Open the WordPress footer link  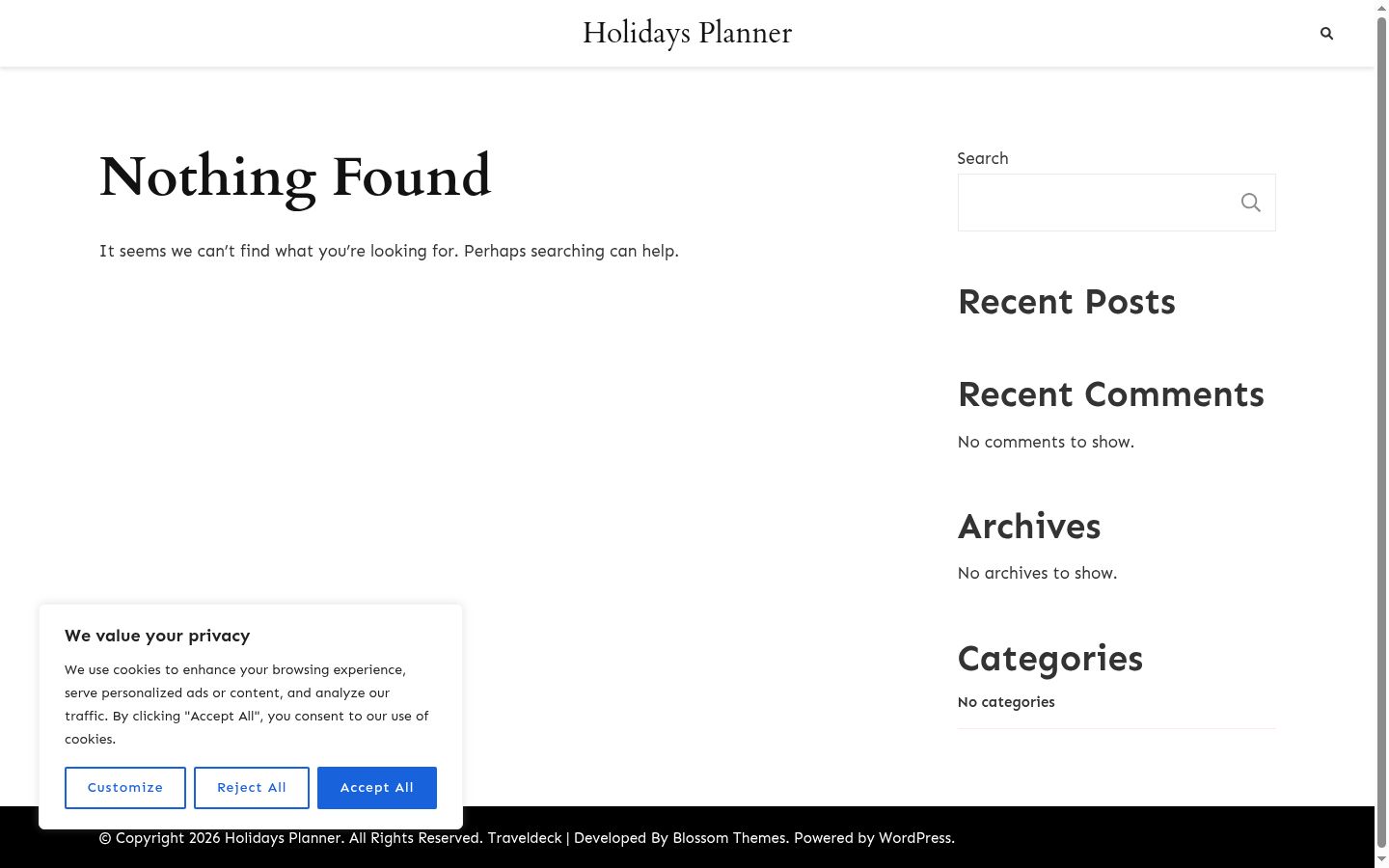coord(914,838)
